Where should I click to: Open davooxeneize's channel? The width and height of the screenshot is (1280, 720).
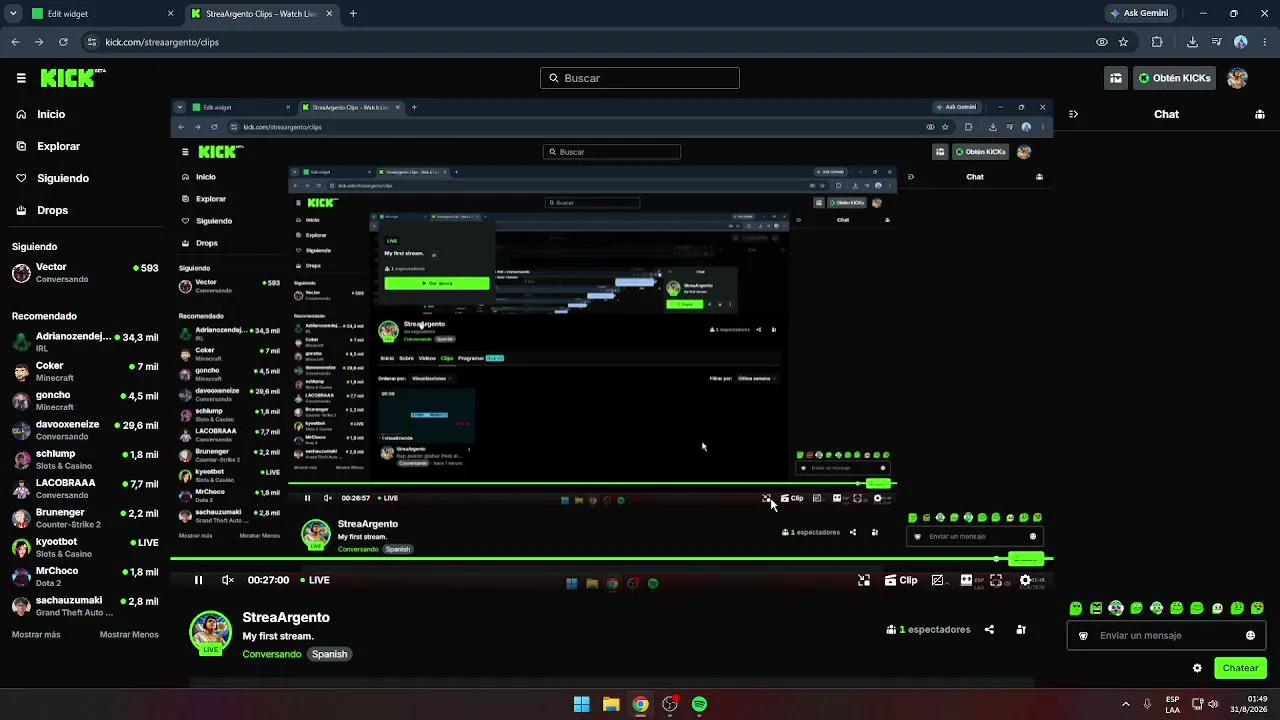(x=85, y=430)
